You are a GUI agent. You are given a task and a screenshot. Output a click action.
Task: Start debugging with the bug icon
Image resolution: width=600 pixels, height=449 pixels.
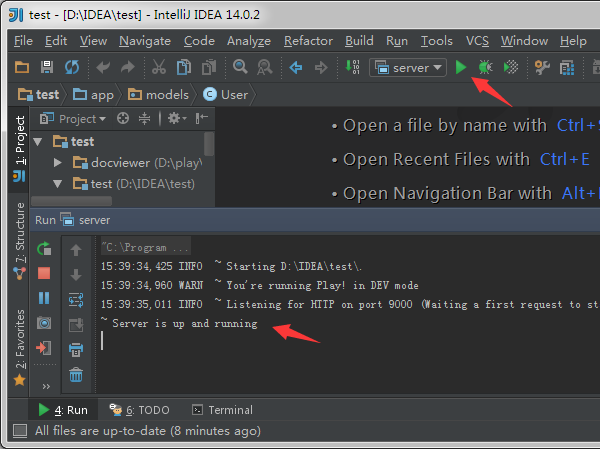pyautogui.click(x=486, y=67)
